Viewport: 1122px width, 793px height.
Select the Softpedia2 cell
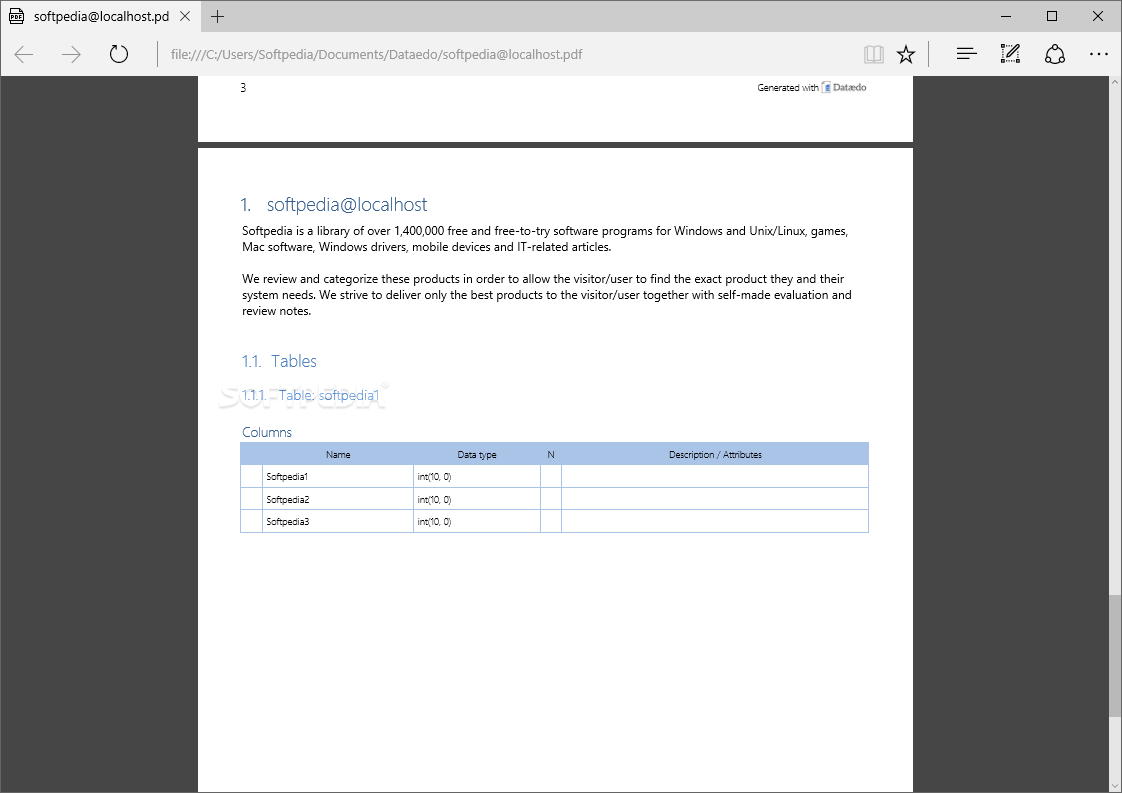tap(338, 500)
